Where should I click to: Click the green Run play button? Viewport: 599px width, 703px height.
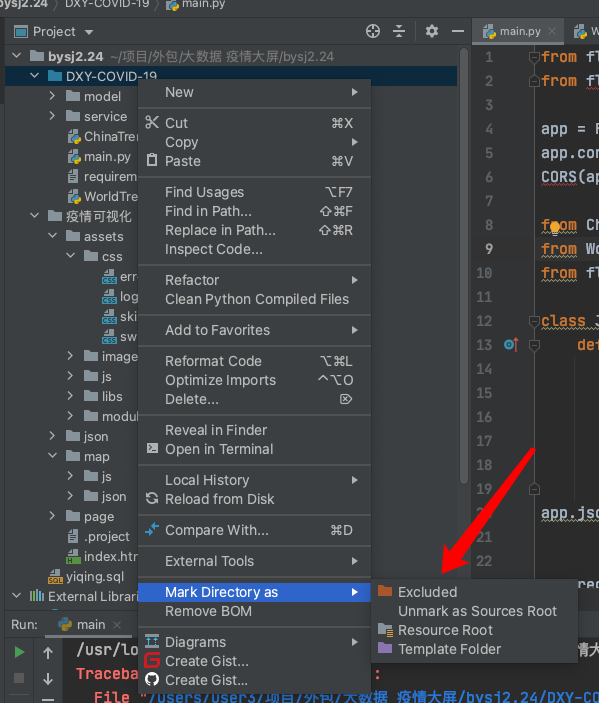pos(19,652)
